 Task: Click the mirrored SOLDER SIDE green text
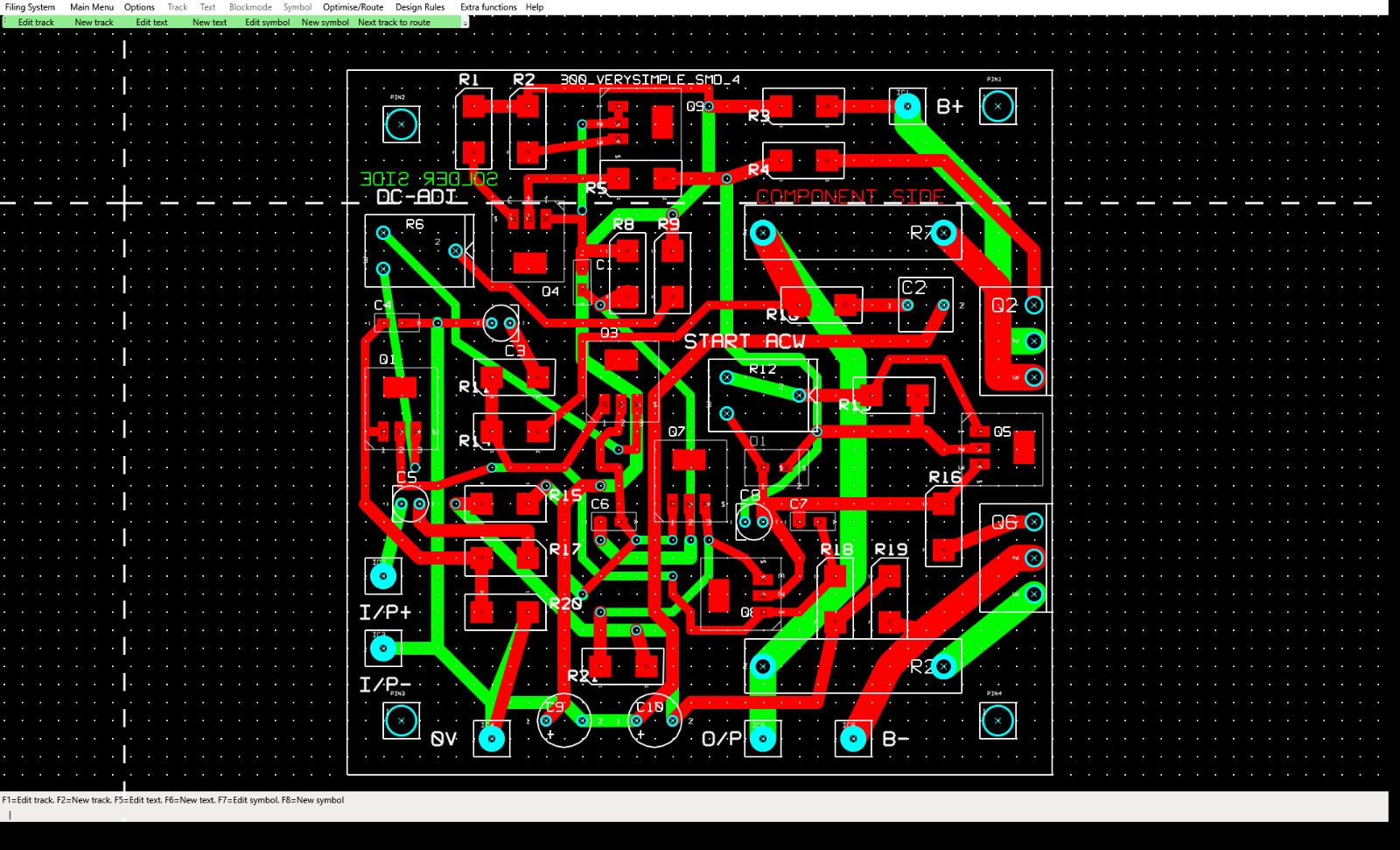click(x=429, y=179)
